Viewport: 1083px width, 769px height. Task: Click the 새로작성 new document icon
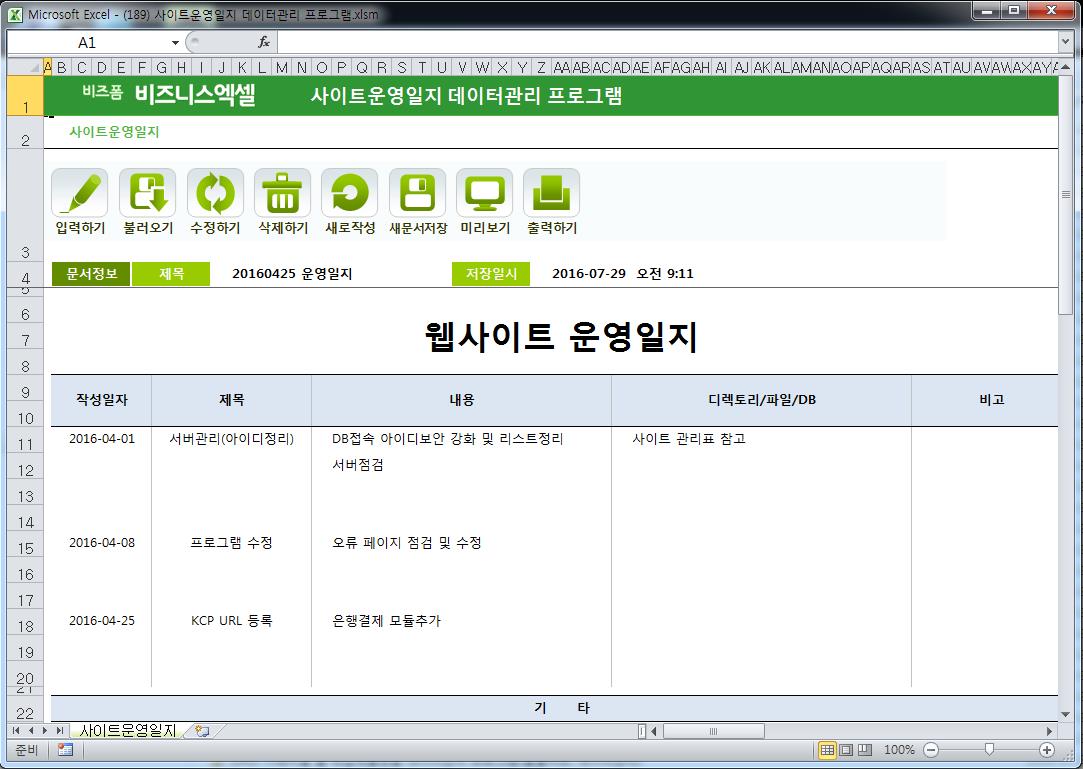pyautogui.click(x=349, y=193)
